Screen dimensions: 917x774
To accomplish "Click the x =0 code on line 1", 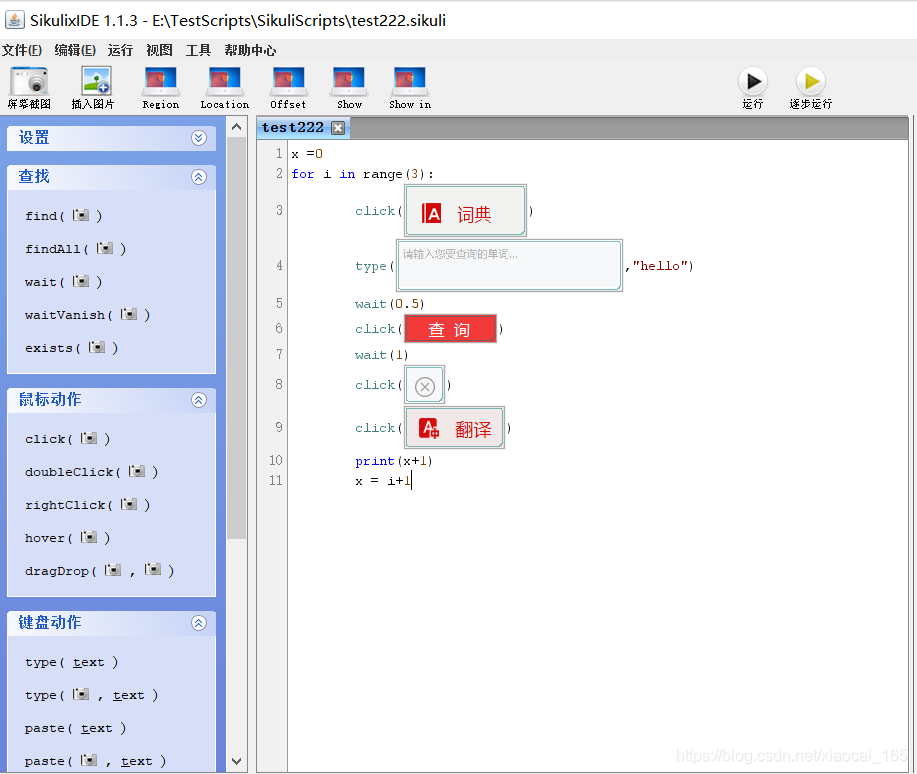I will (307, 154).
